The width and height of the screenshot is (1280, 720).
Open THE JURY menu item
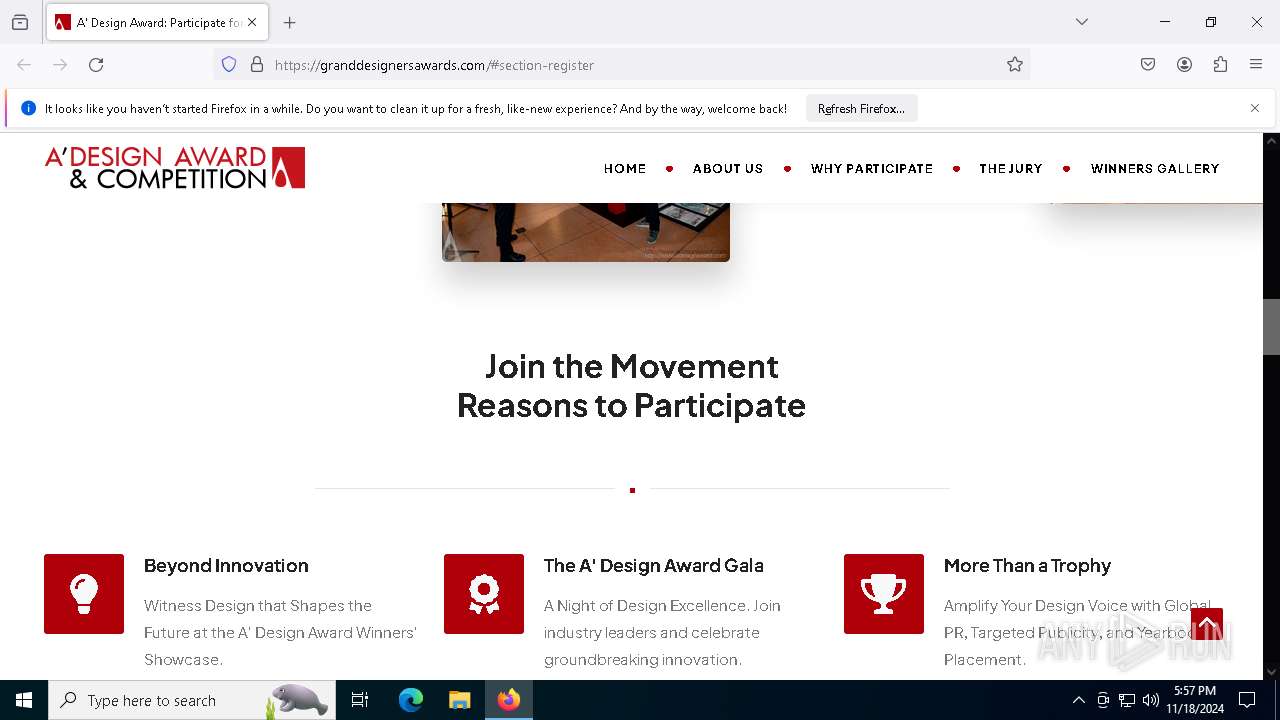pos(1011,169)
